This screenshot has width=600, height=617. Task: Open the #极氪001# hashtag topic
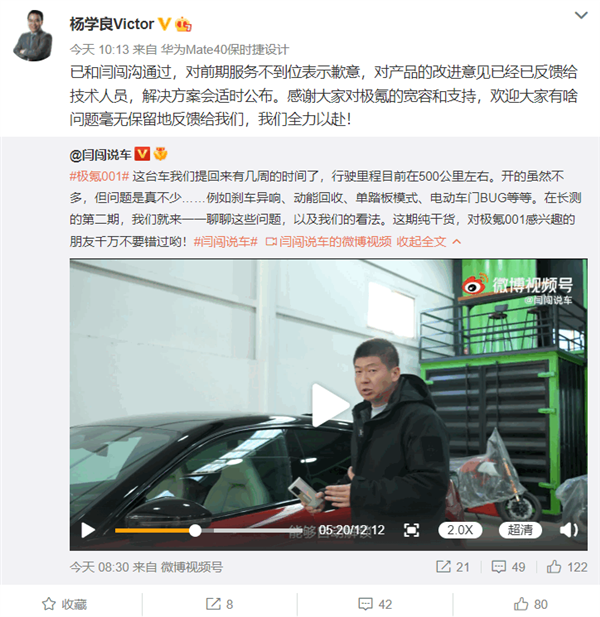point(99,176)
